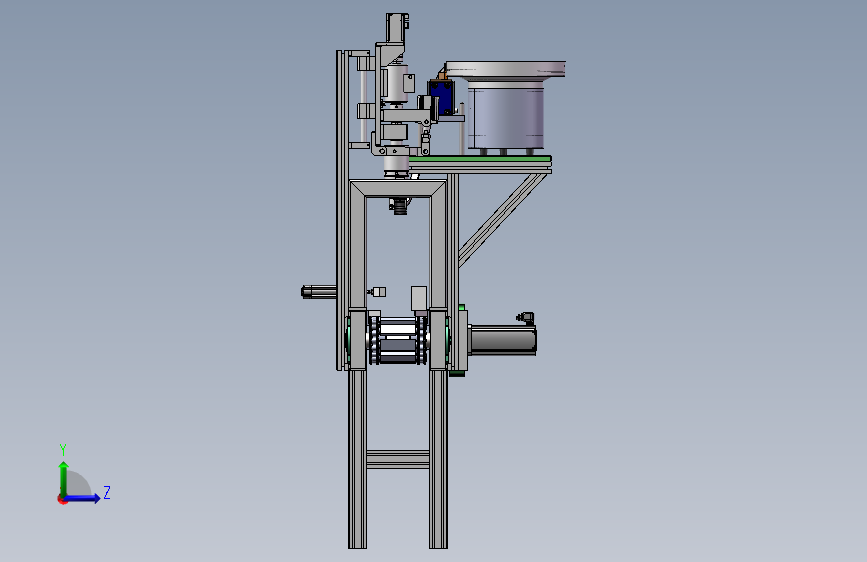
Task: Click the green Y axis arrow of the triad
Action: coord(64,478)
